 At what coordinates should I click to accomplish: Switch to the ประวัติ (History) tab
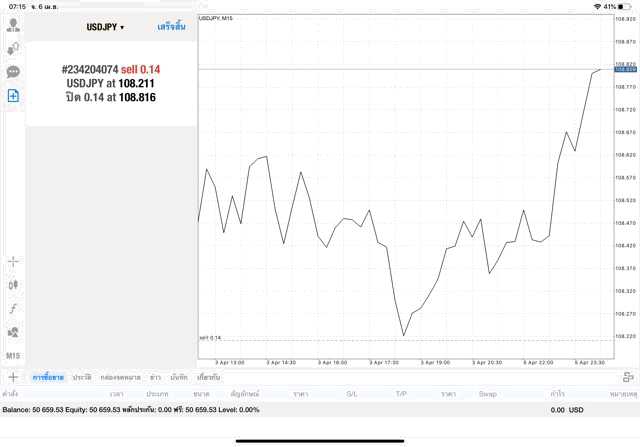[x=81, y=377]
